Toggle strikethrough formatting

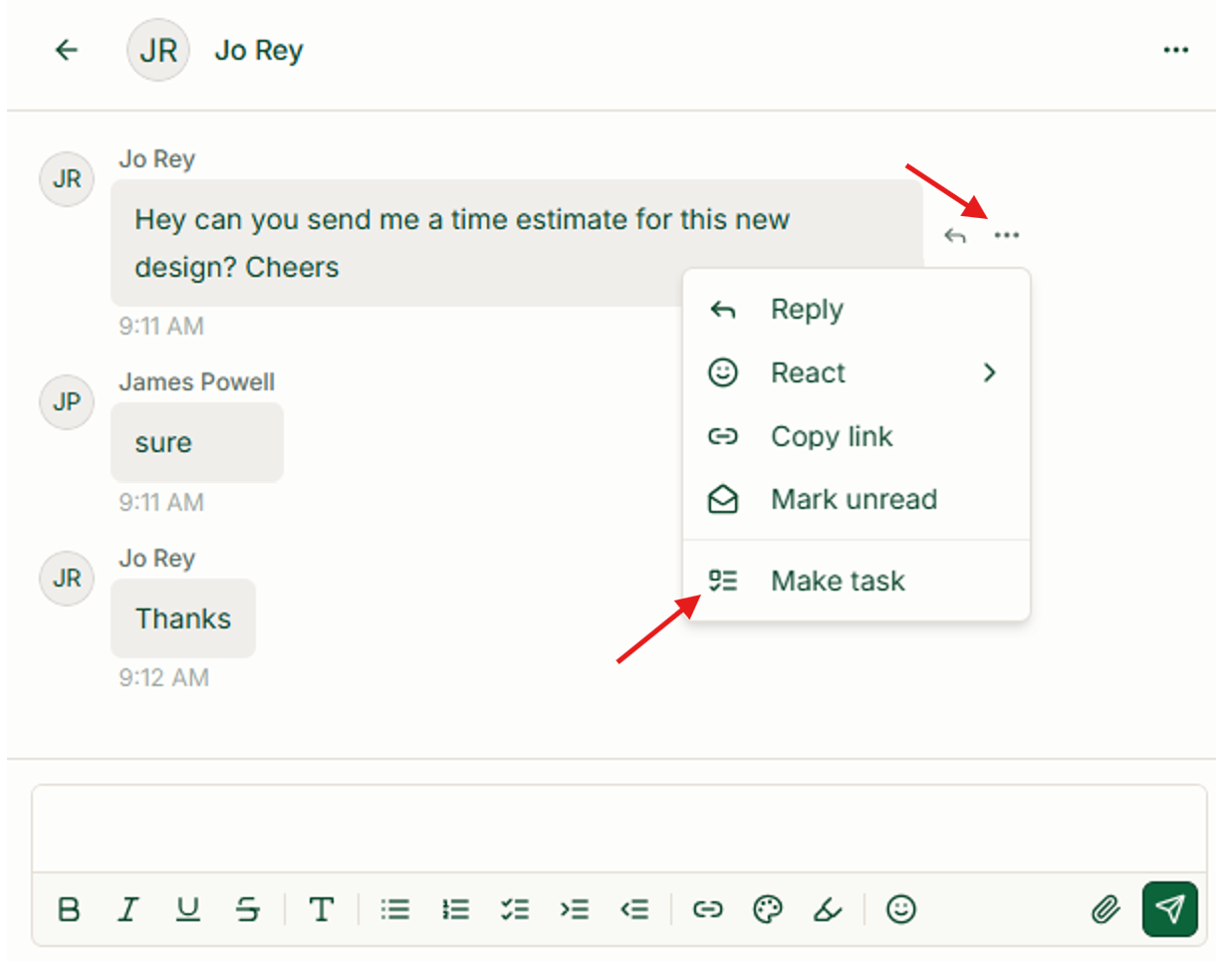[248, 909]
